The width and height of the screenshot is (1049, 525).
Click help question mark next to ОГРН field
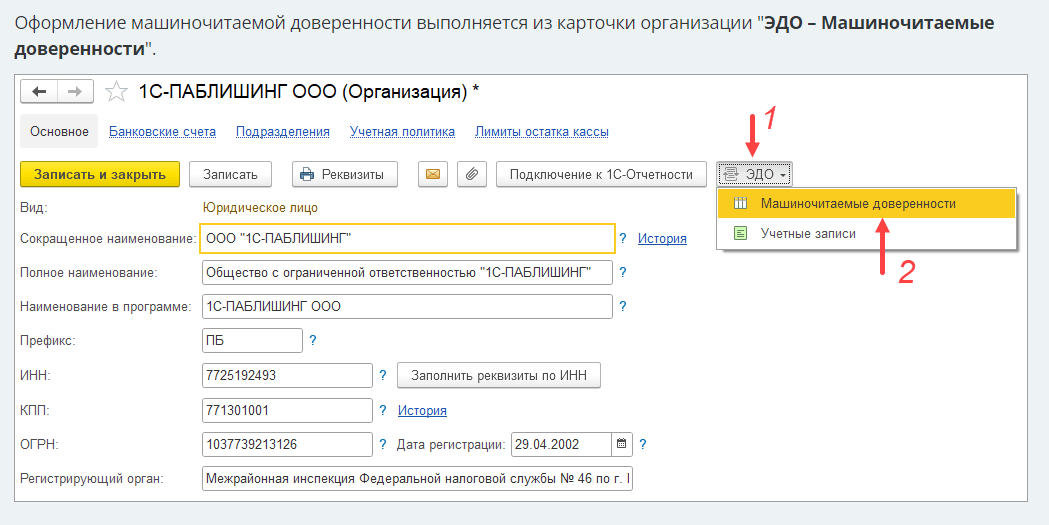[x=383, y=445]
